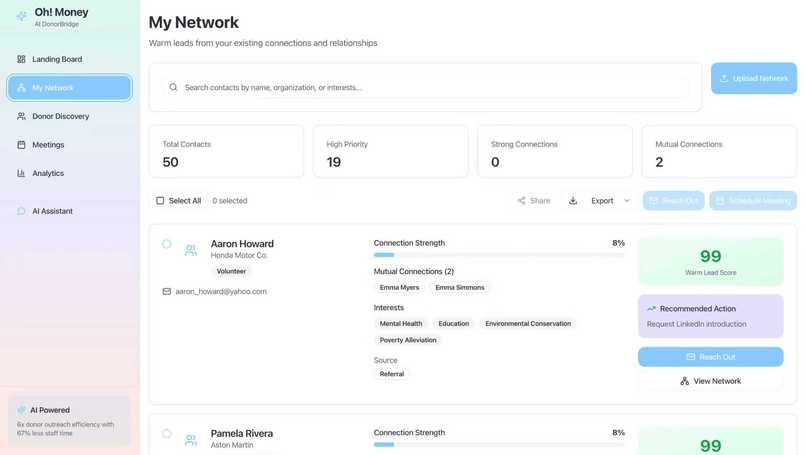The width and height of the screenshot is (806, 455).
Task: Click Aaron Howard's Warm Lead Score 99 card
Action: click(x=710, y=261)
